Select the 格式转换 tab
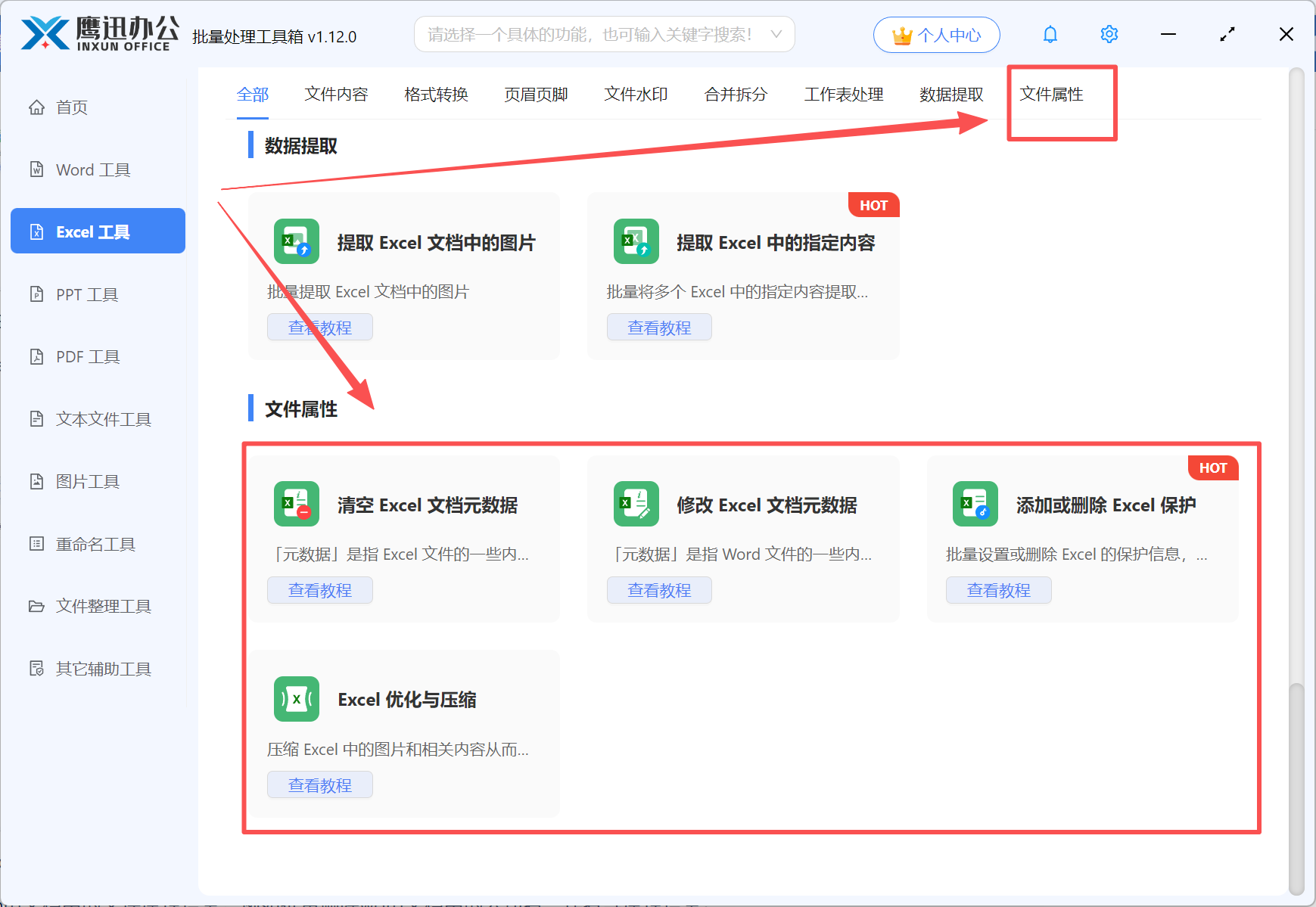1316x907 pixels. (x=436, y=95)
